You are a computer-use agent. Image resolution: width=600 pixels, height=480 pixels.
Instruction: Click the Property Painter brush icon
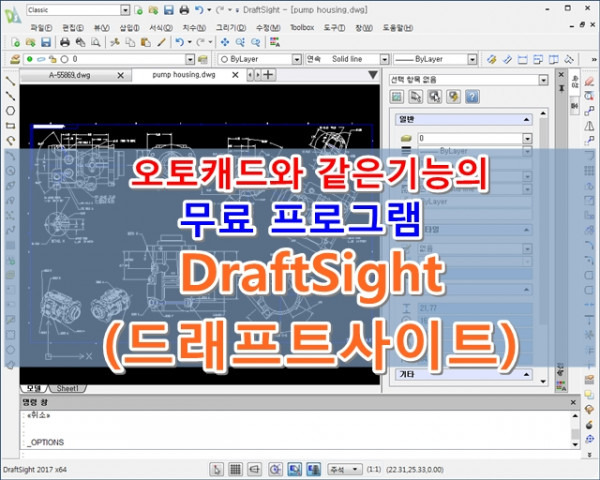[161, 42]
